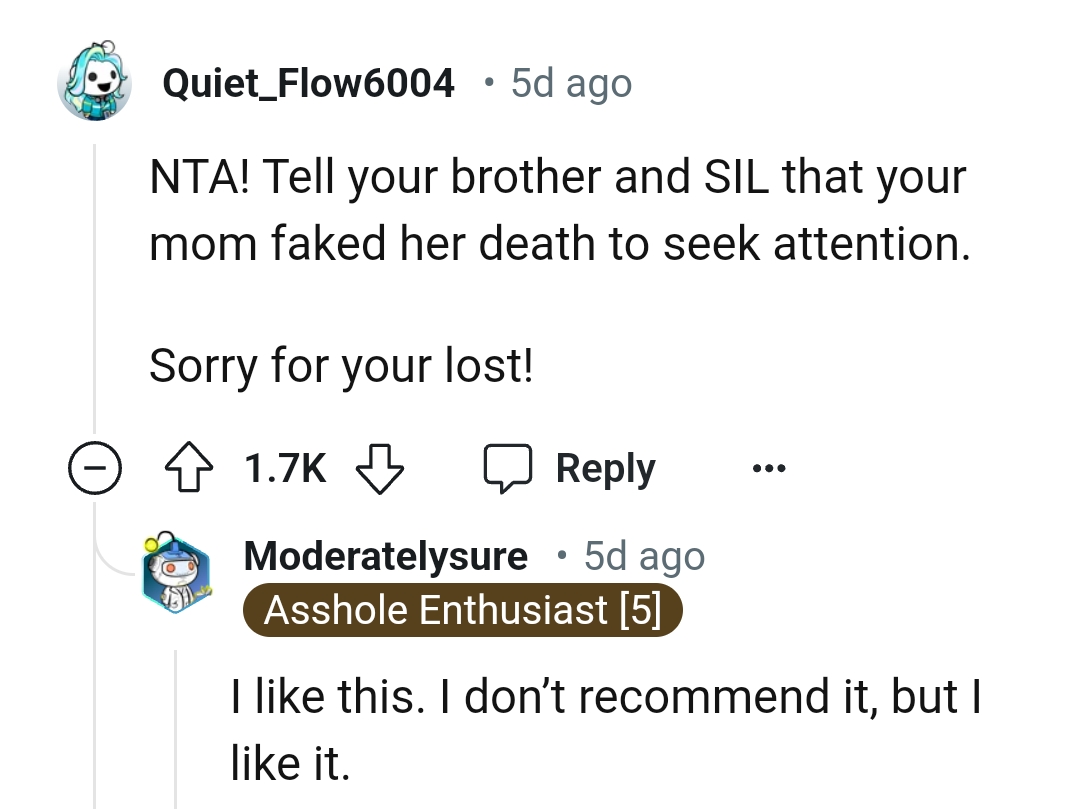Select the Asshole Enthusiast [5] flair badge
The height and width of the screenshot is (809, 1080).
[463, 610]
